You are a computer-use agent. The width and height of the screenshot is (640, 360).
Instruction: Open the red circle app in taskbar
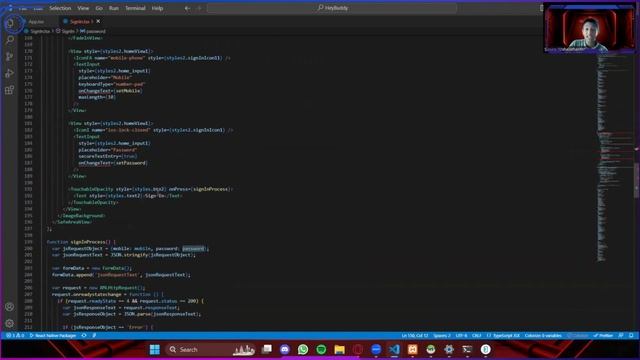(358, 349)
